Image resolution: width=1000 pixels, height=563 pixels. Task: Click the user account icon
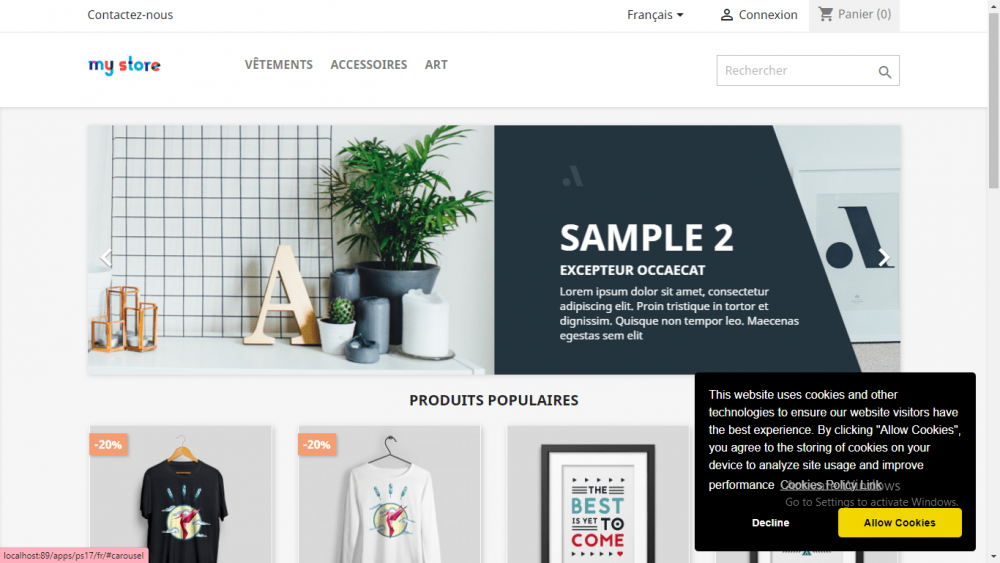(726, 15)
